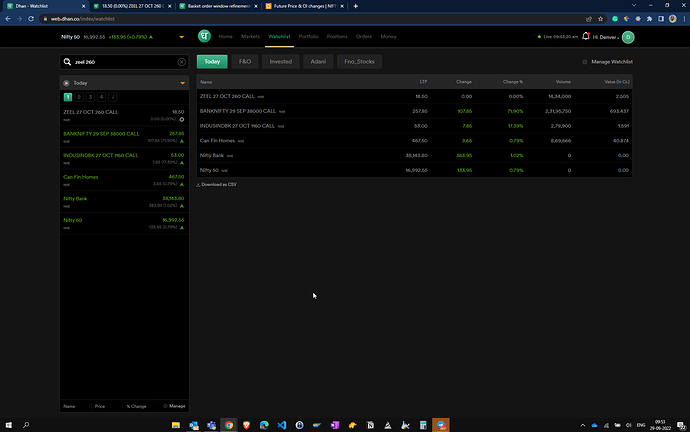The image size is (690, 432).
Task: Open the Grammarly extension icon
Action: 615,19
